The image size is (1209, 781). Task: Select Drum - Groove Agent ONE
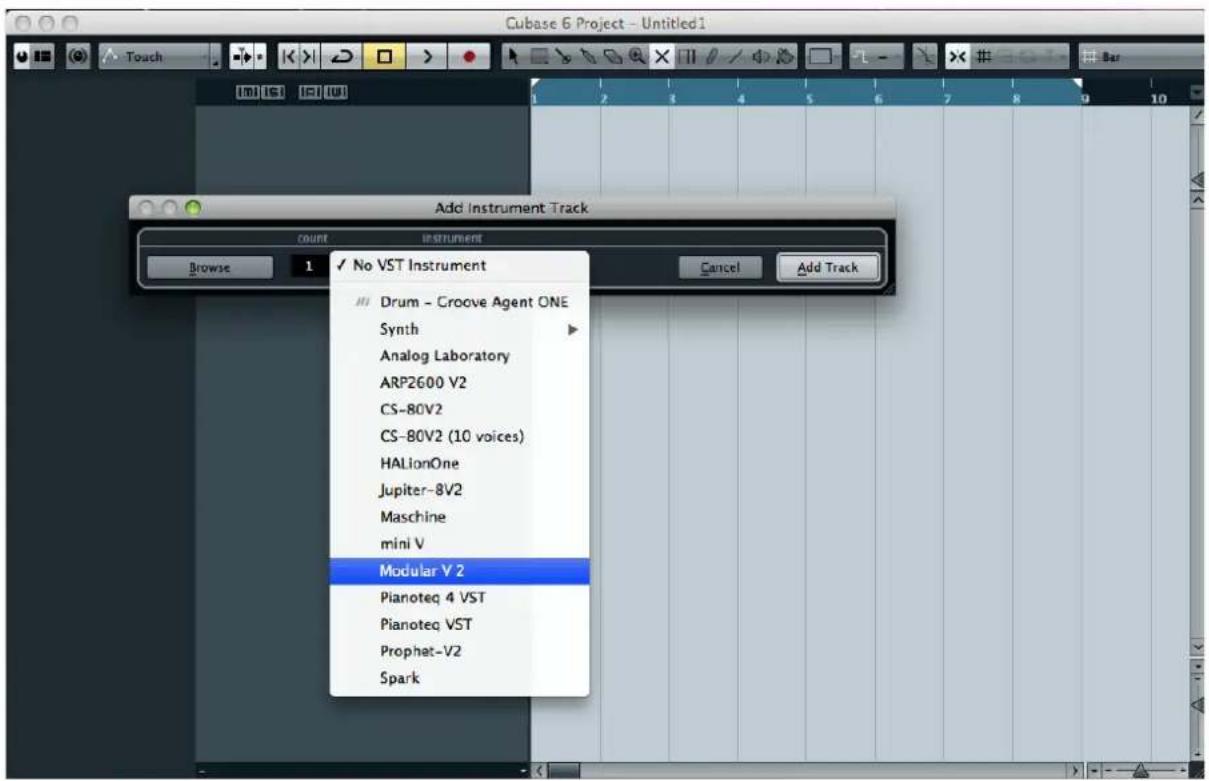pos(459,302)
